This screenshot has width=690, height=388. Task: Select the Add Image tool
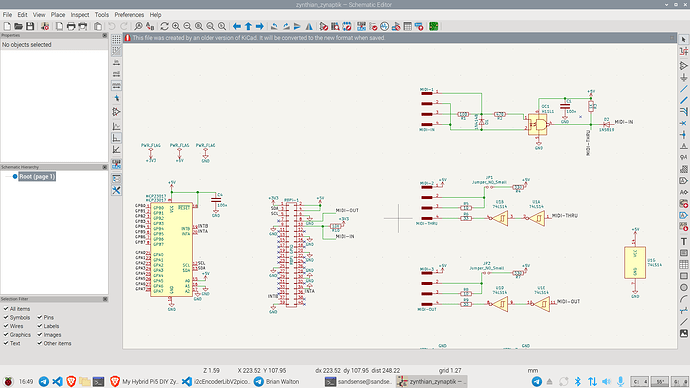[683, 333]
